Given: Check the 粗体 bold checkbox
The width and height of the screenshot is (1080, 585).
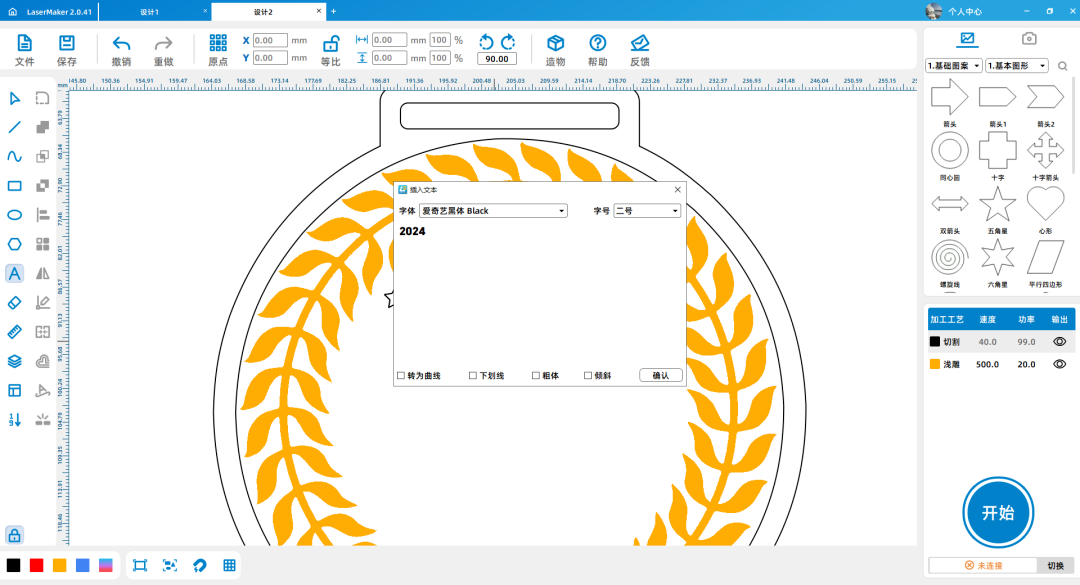Looking at the screenshot, I should (536, 376).
